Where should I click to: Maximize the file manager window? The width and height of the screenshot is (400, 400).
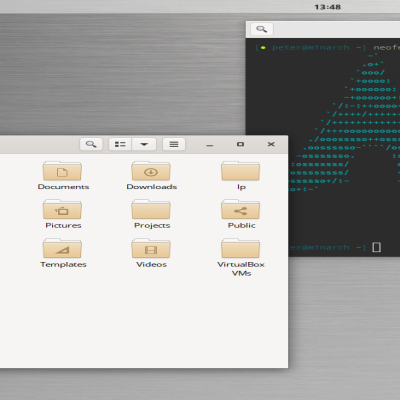[240, 144]
